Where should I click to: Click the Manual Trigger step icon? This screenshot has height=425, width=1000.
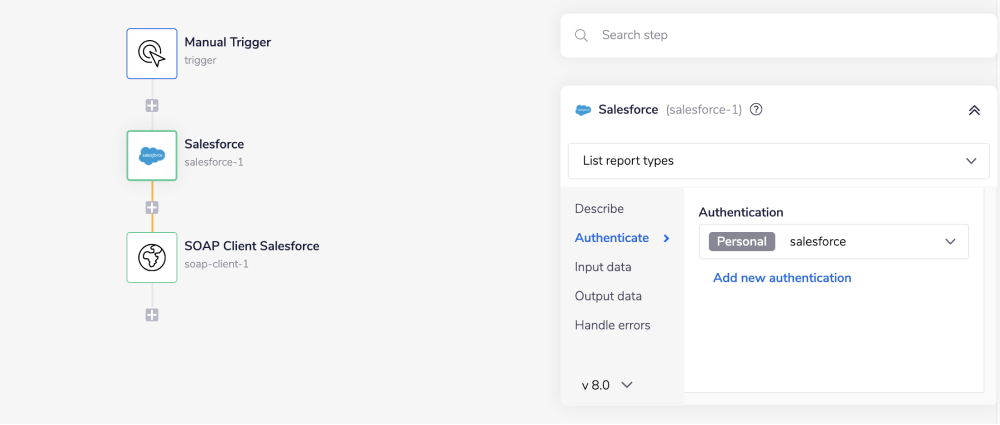pyautogui.click(x=152, y=53)
